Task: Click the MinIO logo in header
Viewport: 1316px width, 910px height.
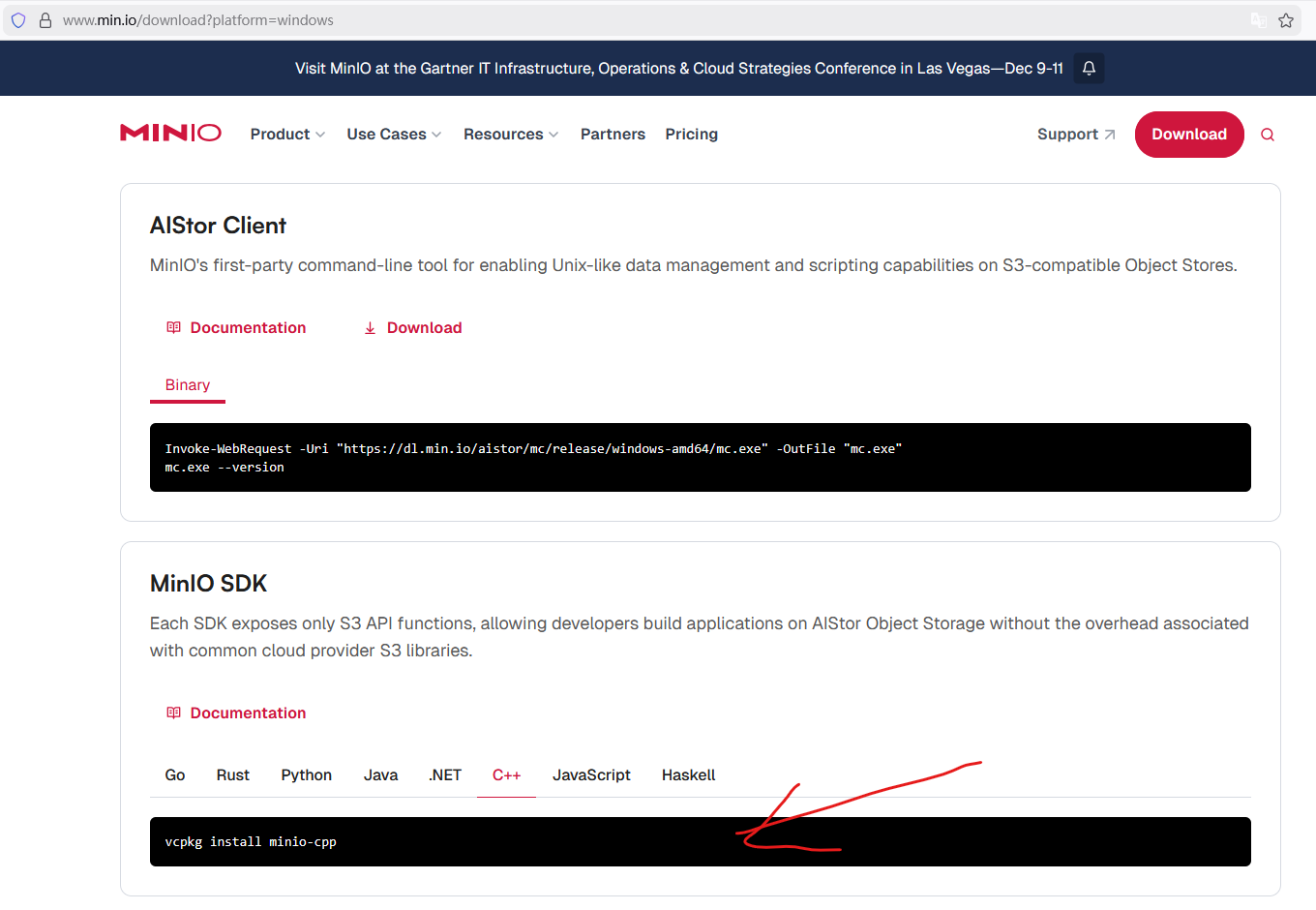Action: 170,134
